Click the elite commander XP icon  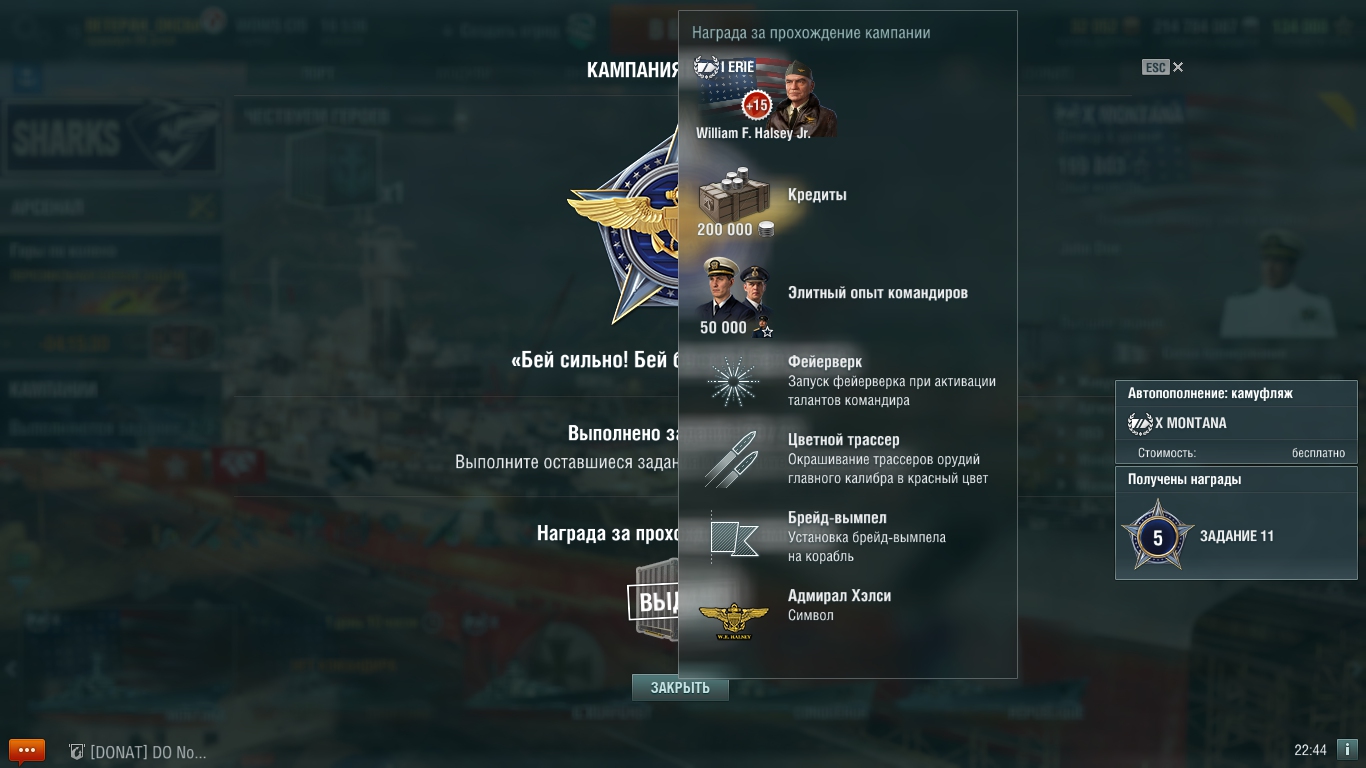735,290
